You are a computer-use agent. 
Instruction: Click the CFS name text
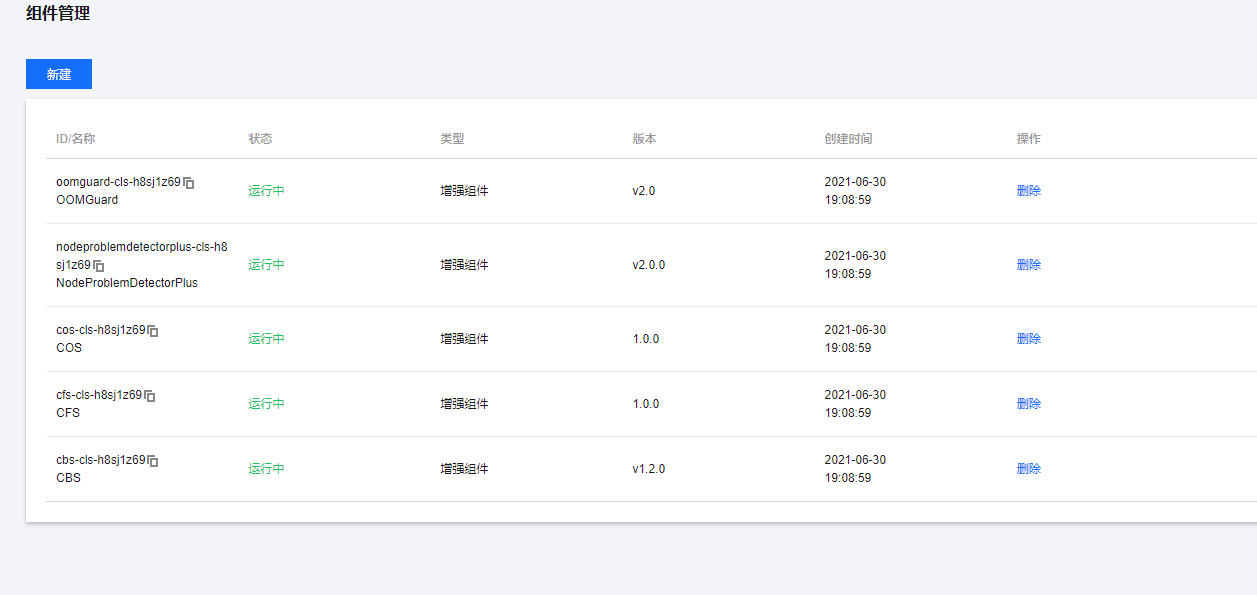point(68,413)
